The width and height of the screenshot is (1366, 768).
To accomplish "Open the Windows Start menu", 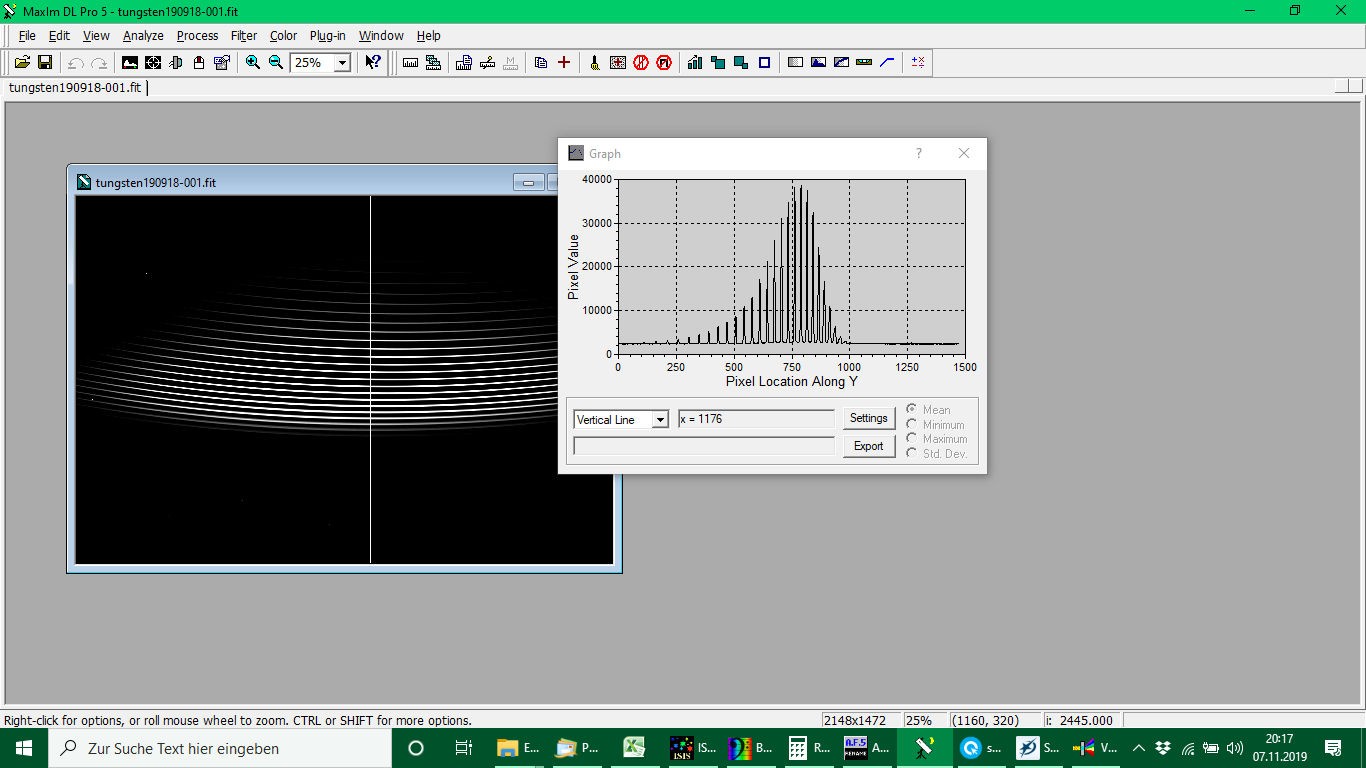I will [24, 748].
